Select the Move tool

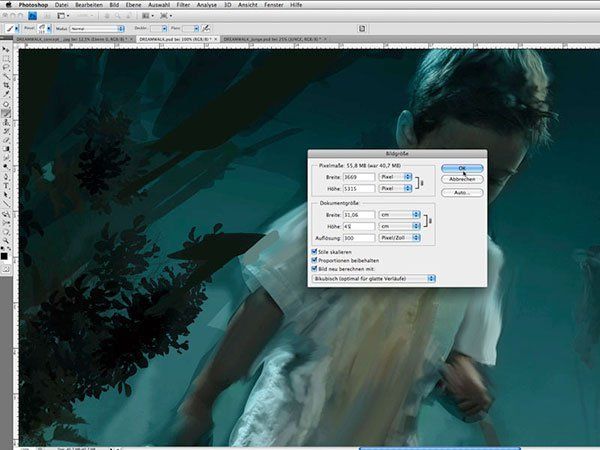pyautogui.click(x=6, y=50)
